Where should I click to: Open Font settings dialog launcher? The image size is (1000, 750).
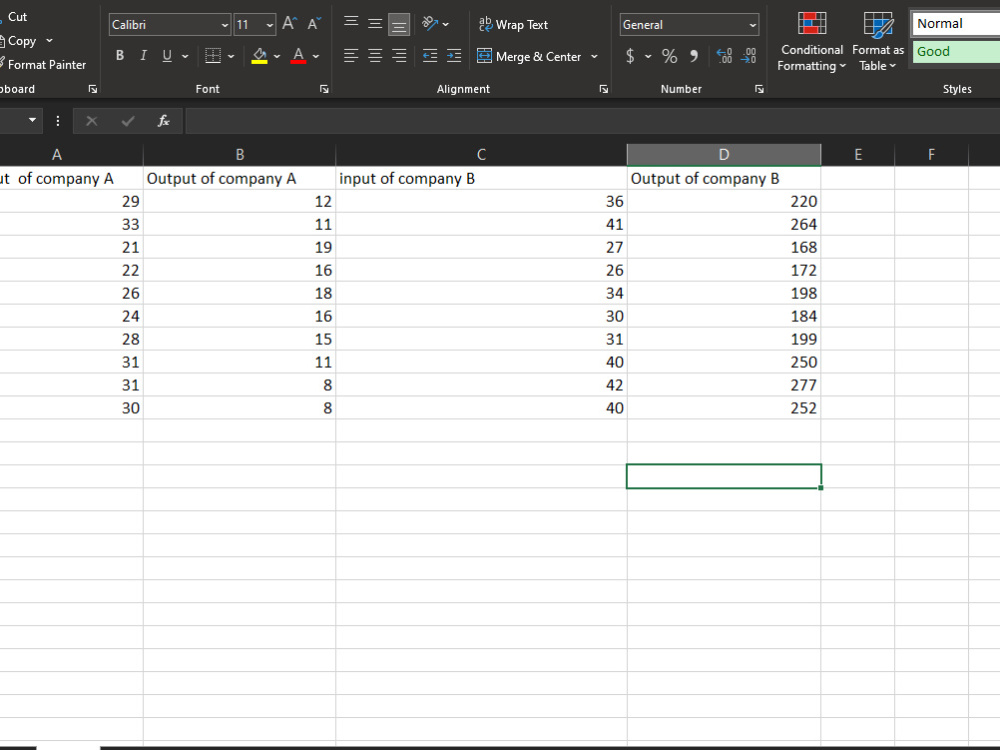pyautogui.click(x=324, y=89)
